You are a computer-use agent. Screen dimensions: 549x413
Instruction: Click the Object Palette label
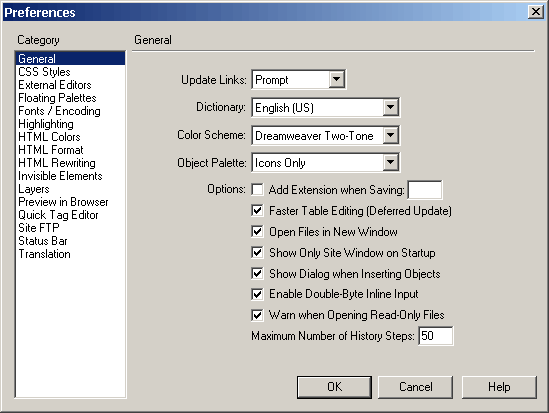212,163
